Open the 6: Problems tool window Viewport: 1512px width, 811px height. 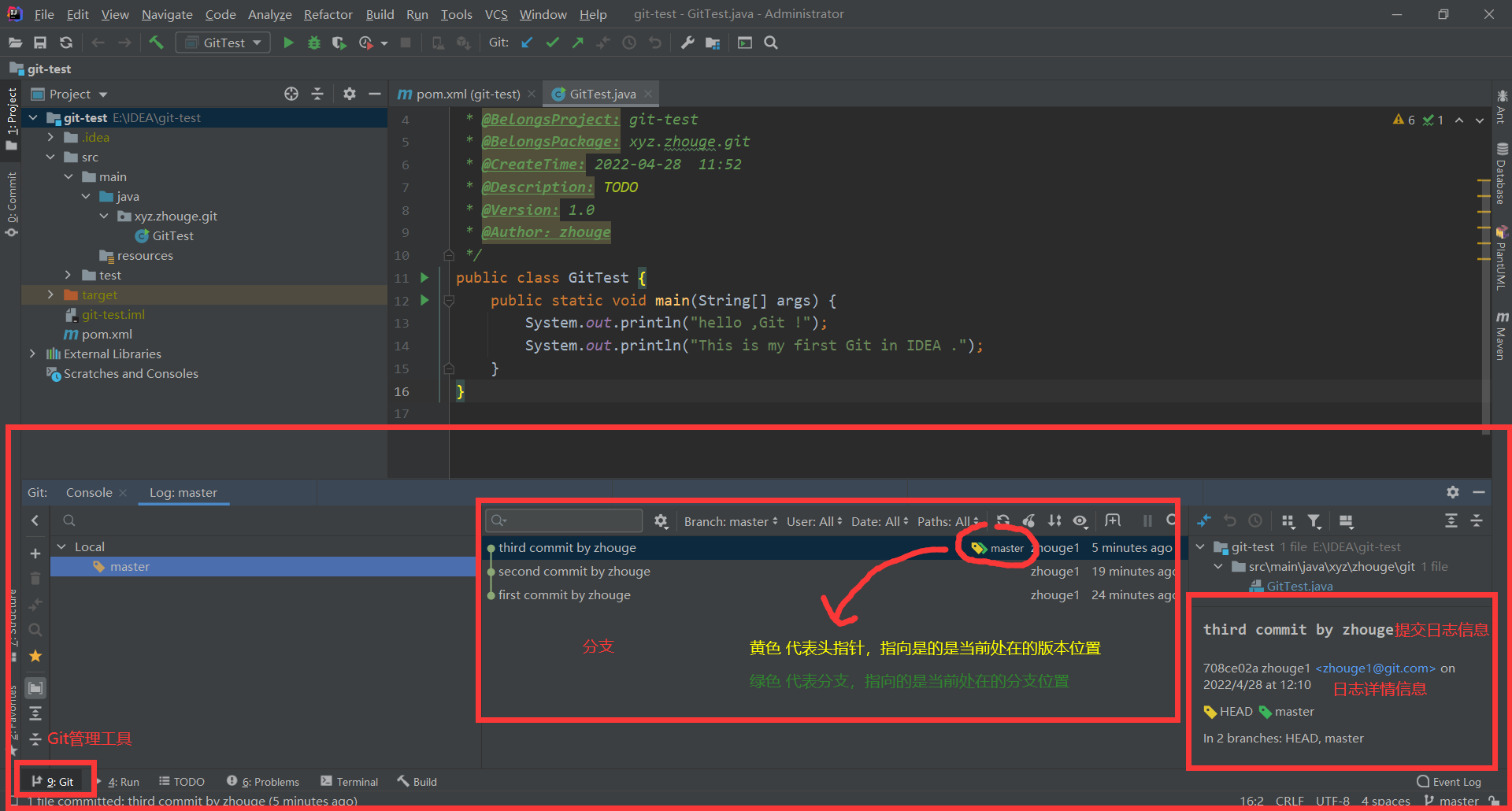pyautogui.click(x=263, y=781)
